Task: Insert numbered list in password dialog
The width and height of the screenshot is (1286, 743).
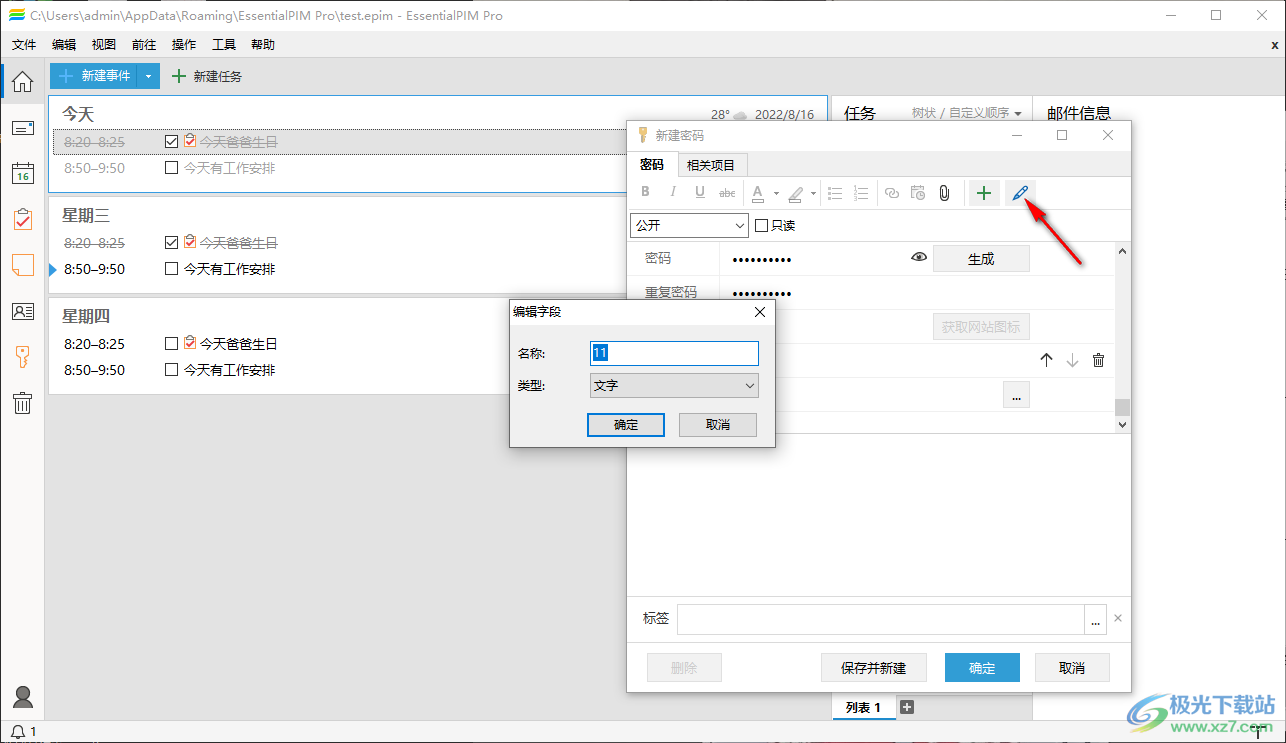Action: 861,193
